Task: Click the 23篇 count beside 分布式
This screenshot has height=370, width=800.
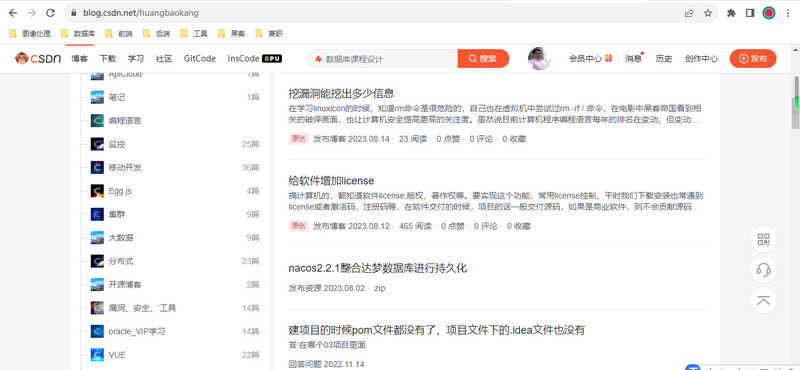Action: pos(251,261)
